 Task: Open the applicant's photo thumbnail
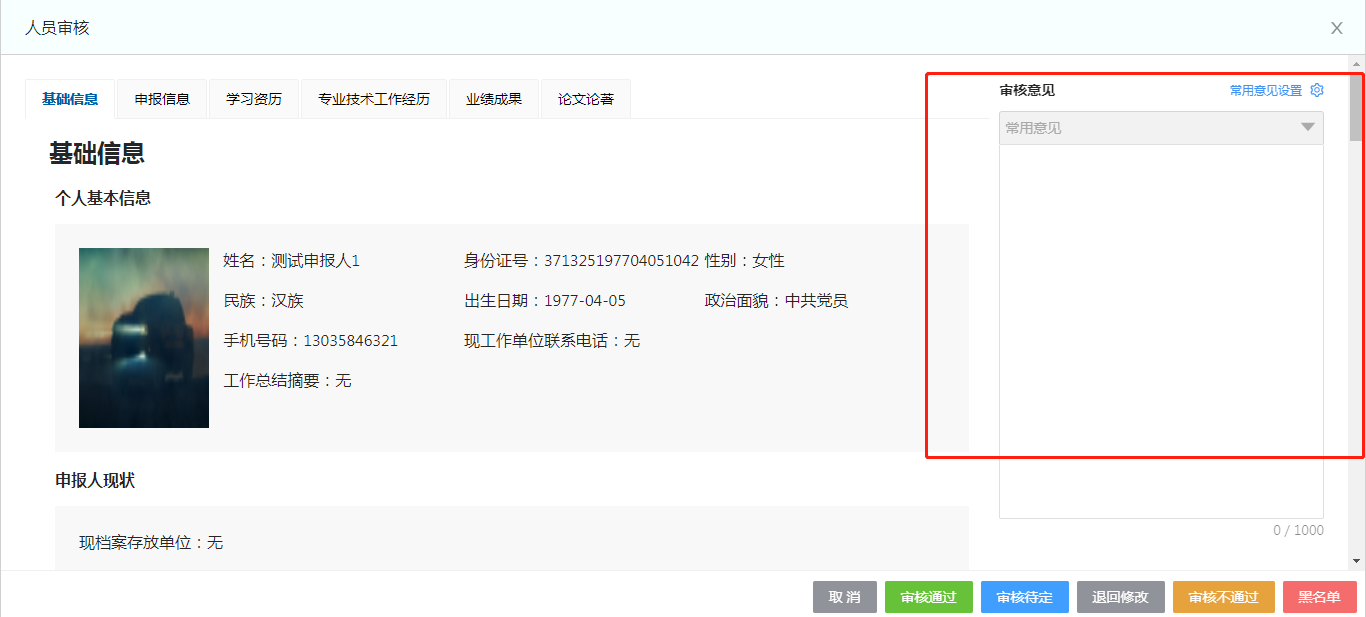click(x=144, y=338)
